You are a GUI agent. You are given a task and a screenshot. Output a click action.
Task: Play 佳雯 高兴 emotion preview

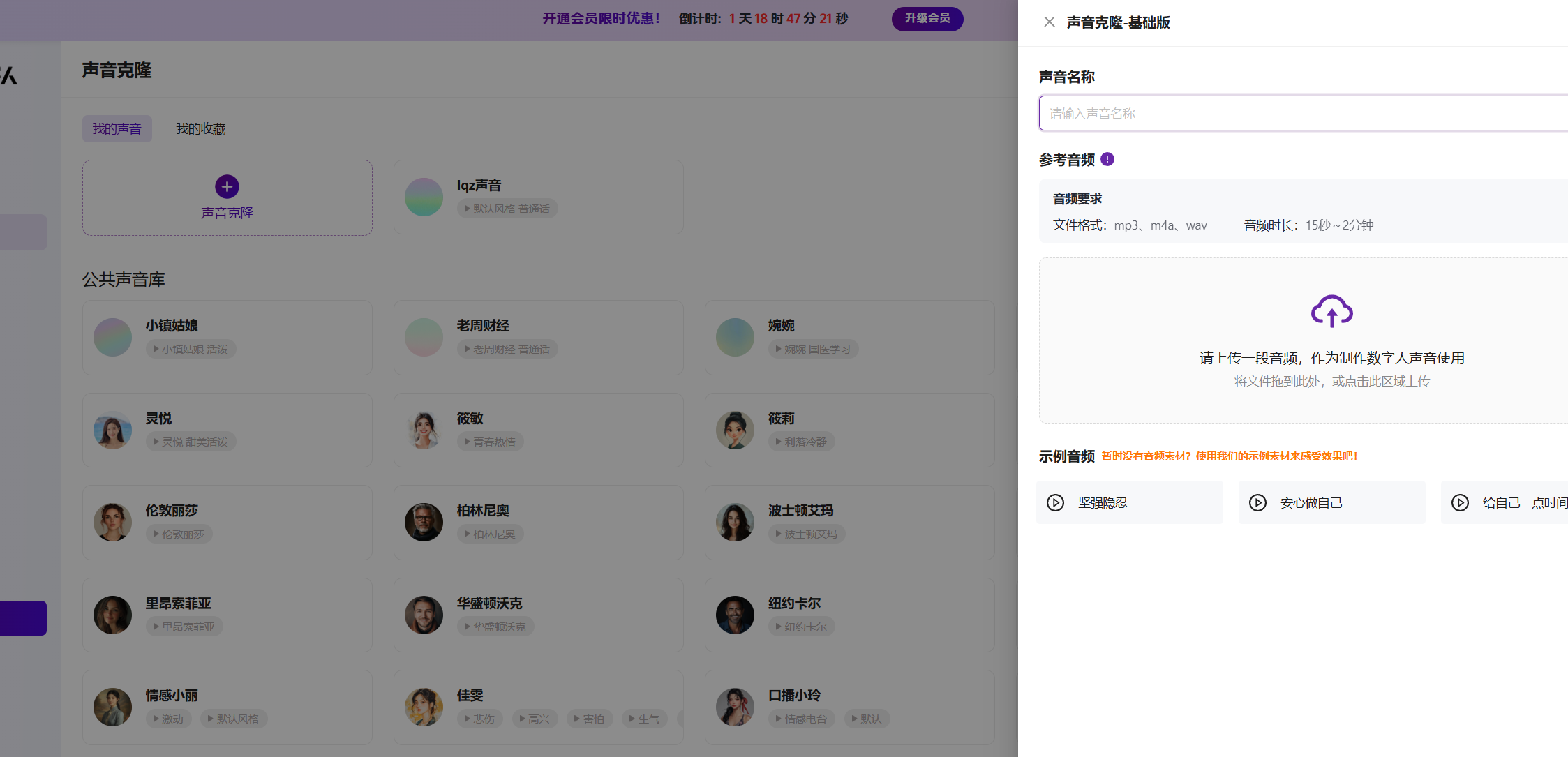pos(534,719)
